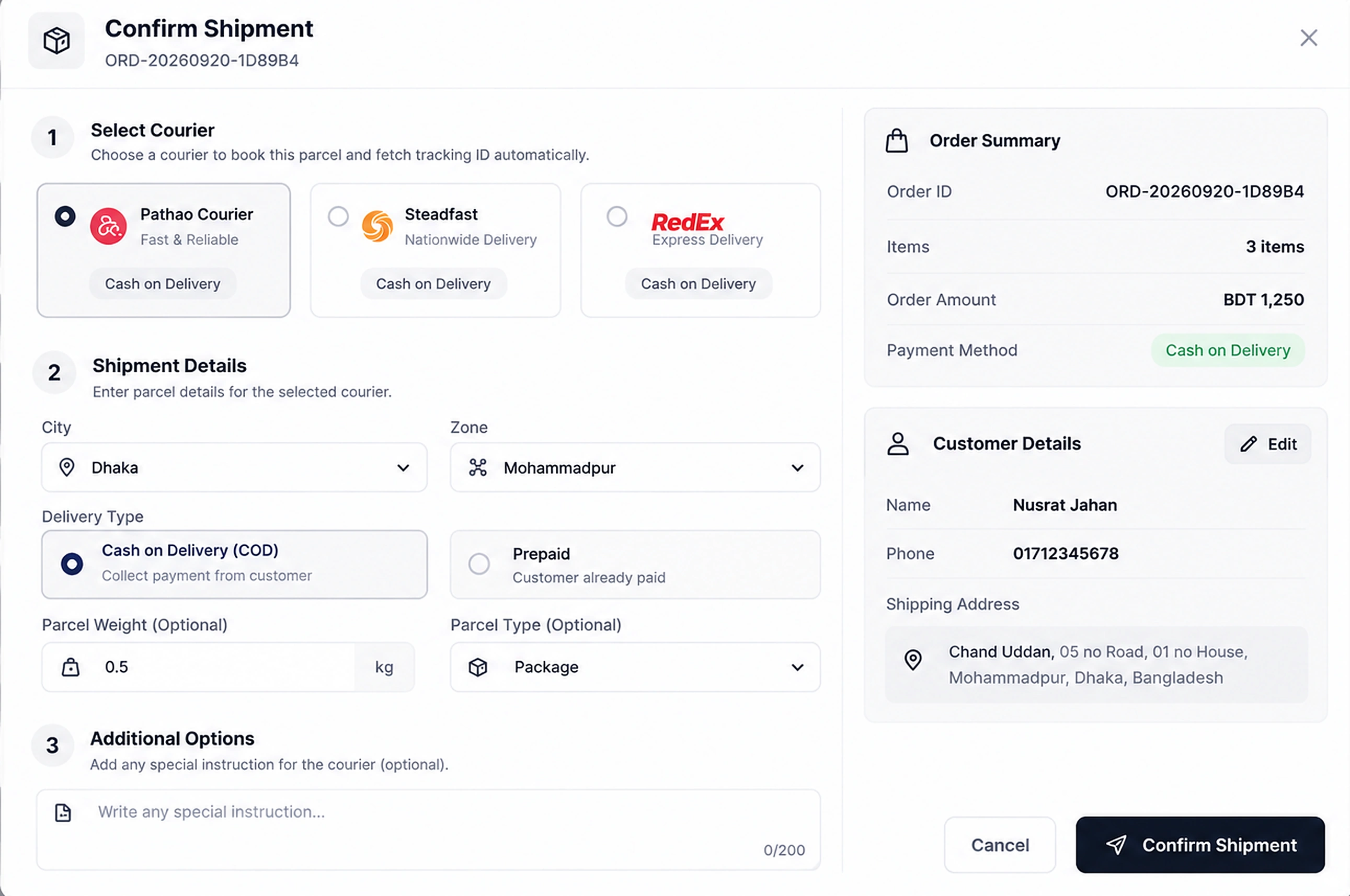
Task: Click the 3 items value
Action: click(1275, 246)
